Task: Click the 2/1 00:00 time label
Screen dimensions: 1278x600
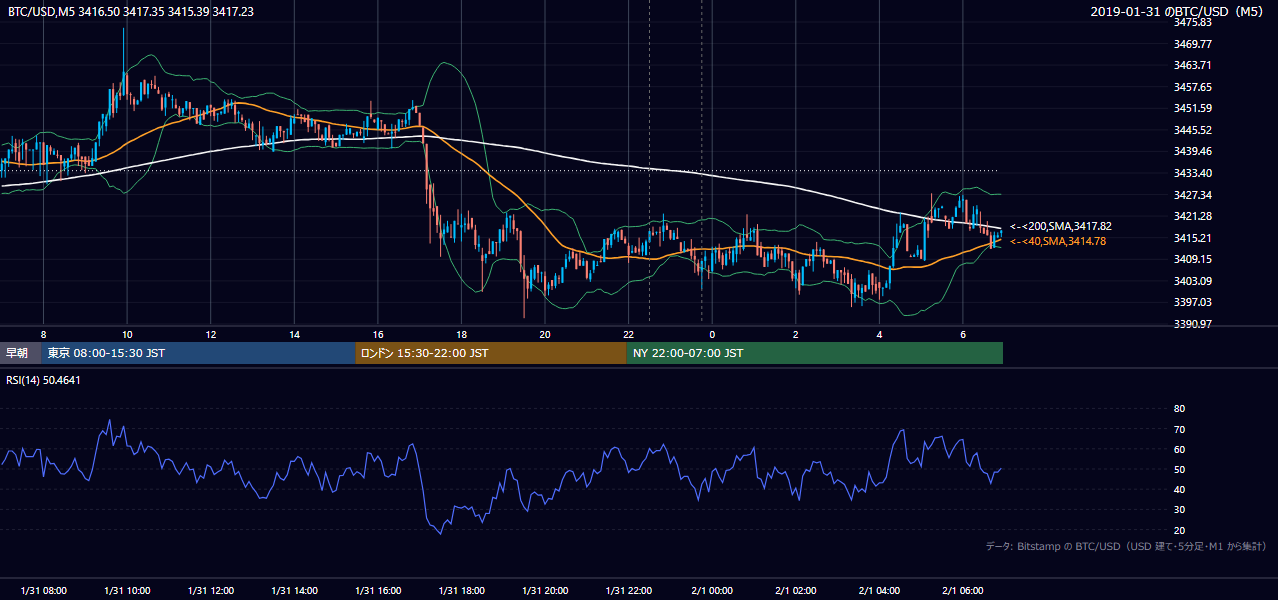Action: [x=712, y=590]
